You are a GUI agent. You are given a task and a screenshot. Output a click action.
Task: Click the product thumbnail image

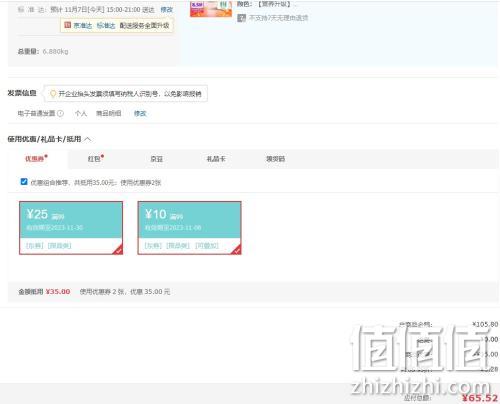211,9
